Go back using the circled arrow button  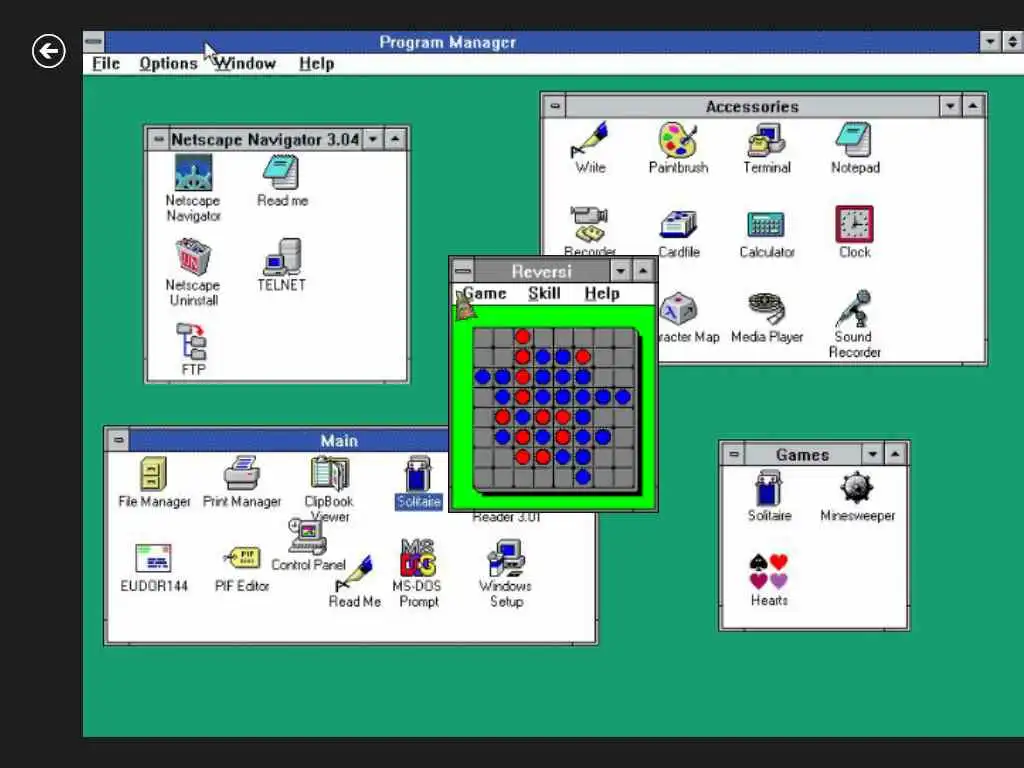coord(49,51)
